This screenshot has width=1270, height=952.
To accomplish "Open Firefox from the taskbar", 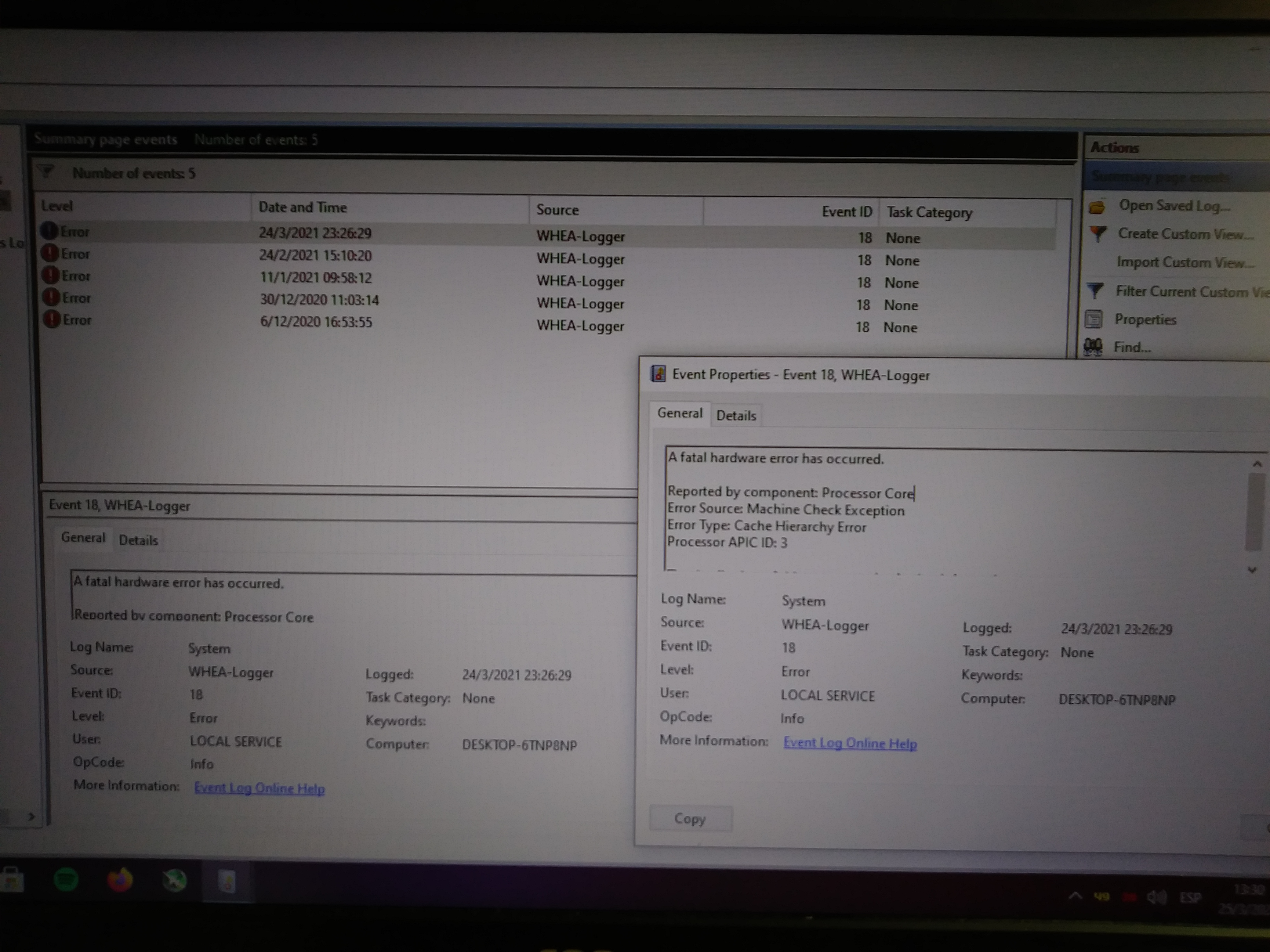I will click(120, 880).
